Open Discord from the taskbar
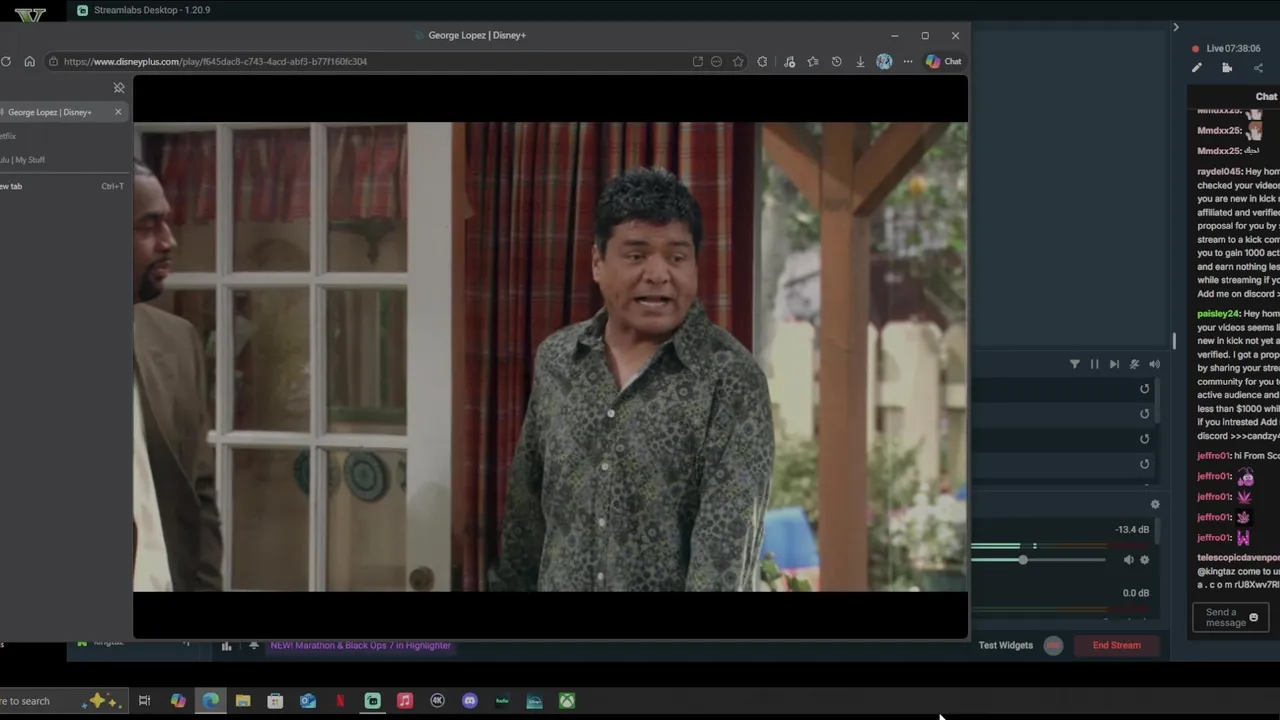Screen dimensions: 1280x720 [x=470, y=701]
